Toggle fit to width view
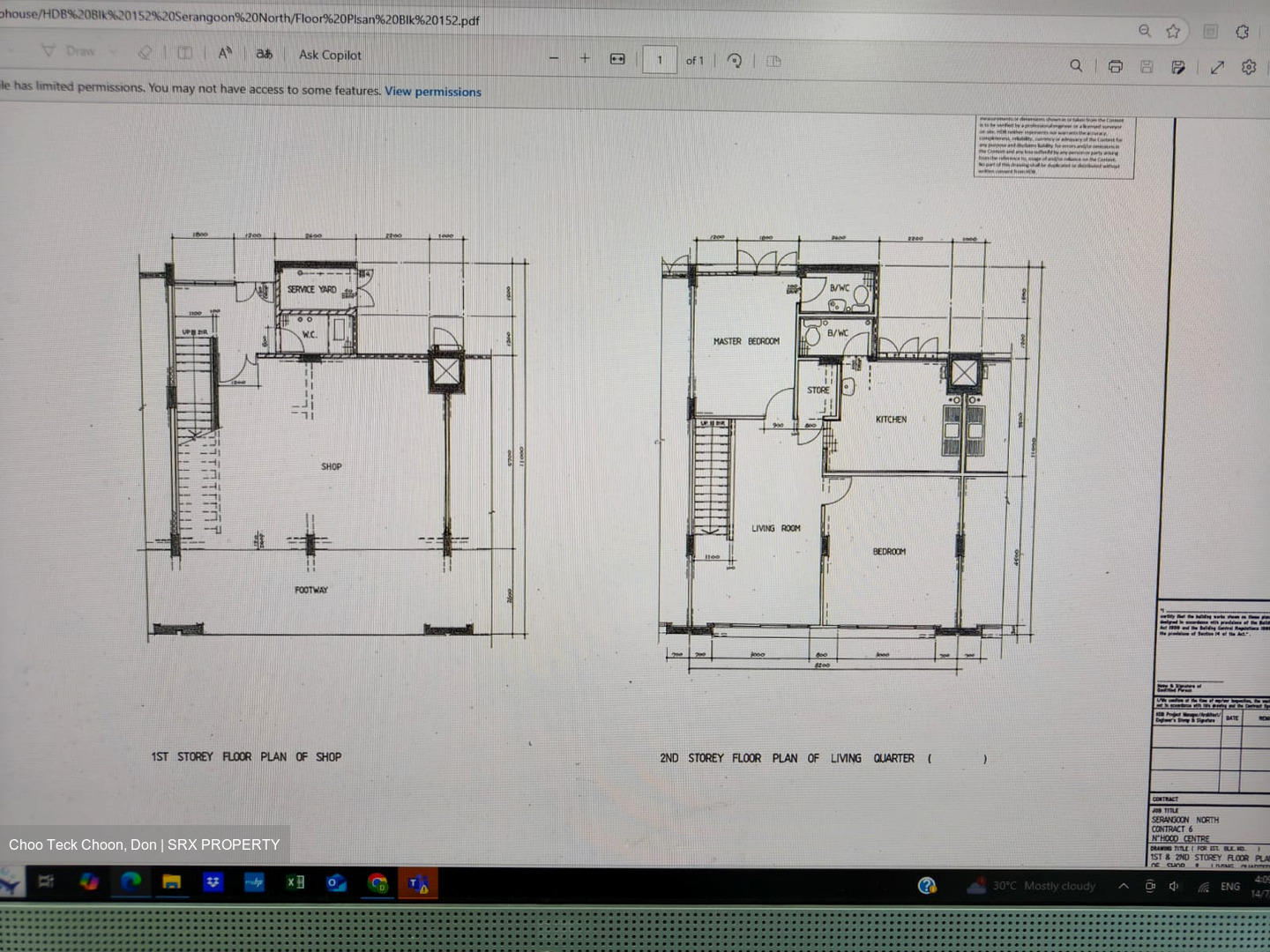 click(x=617, y=59)
